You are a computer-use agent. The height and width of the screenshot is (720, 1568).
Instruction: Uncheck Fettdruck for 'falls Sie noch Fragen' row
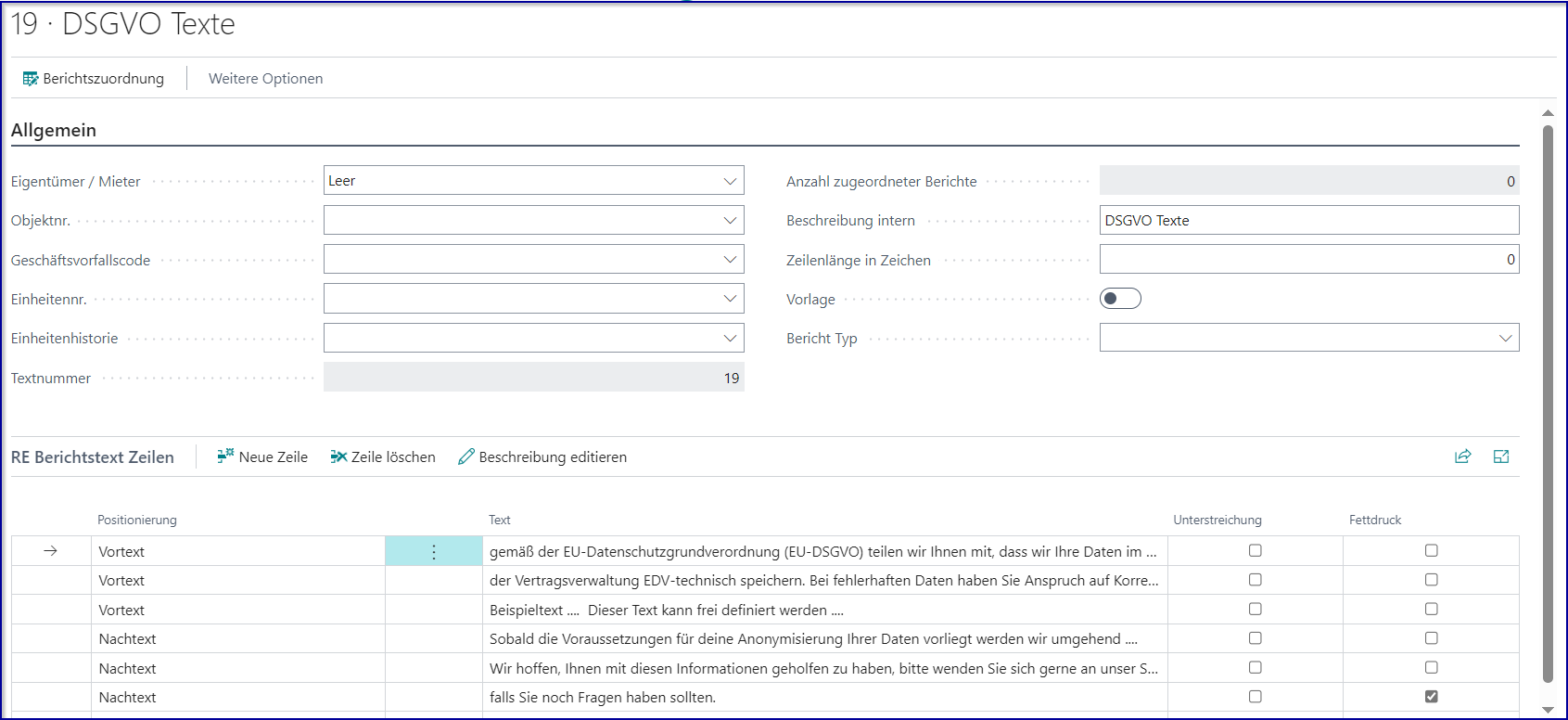[x=1431, y=697]
